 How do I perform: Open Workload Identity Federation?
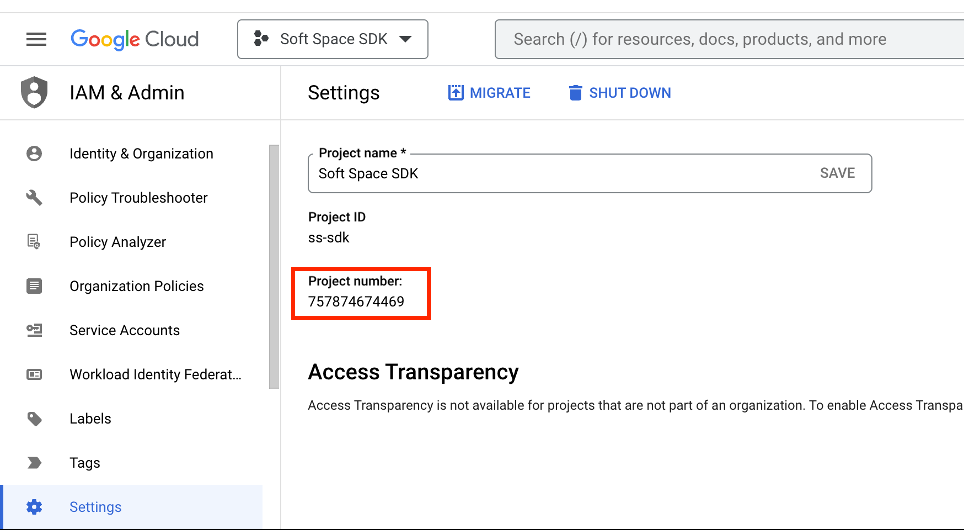[156, 375]
